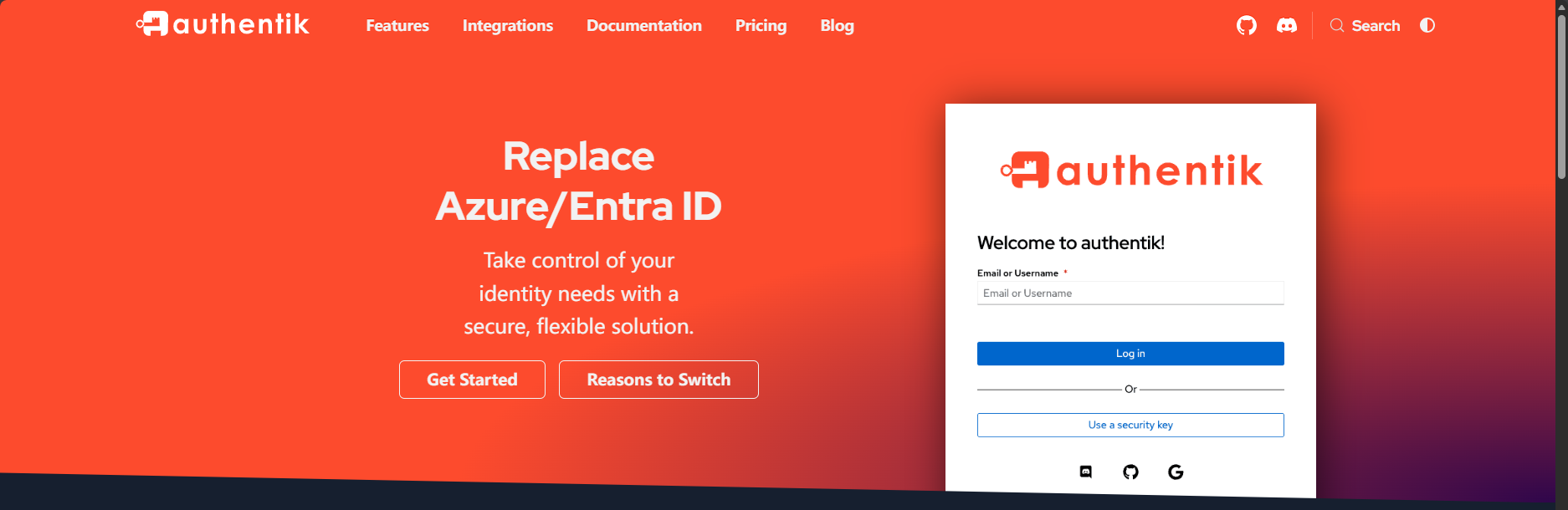Open the Pricing page link
This screenshot has width=1568, height=510.
(x=761, y=26)
